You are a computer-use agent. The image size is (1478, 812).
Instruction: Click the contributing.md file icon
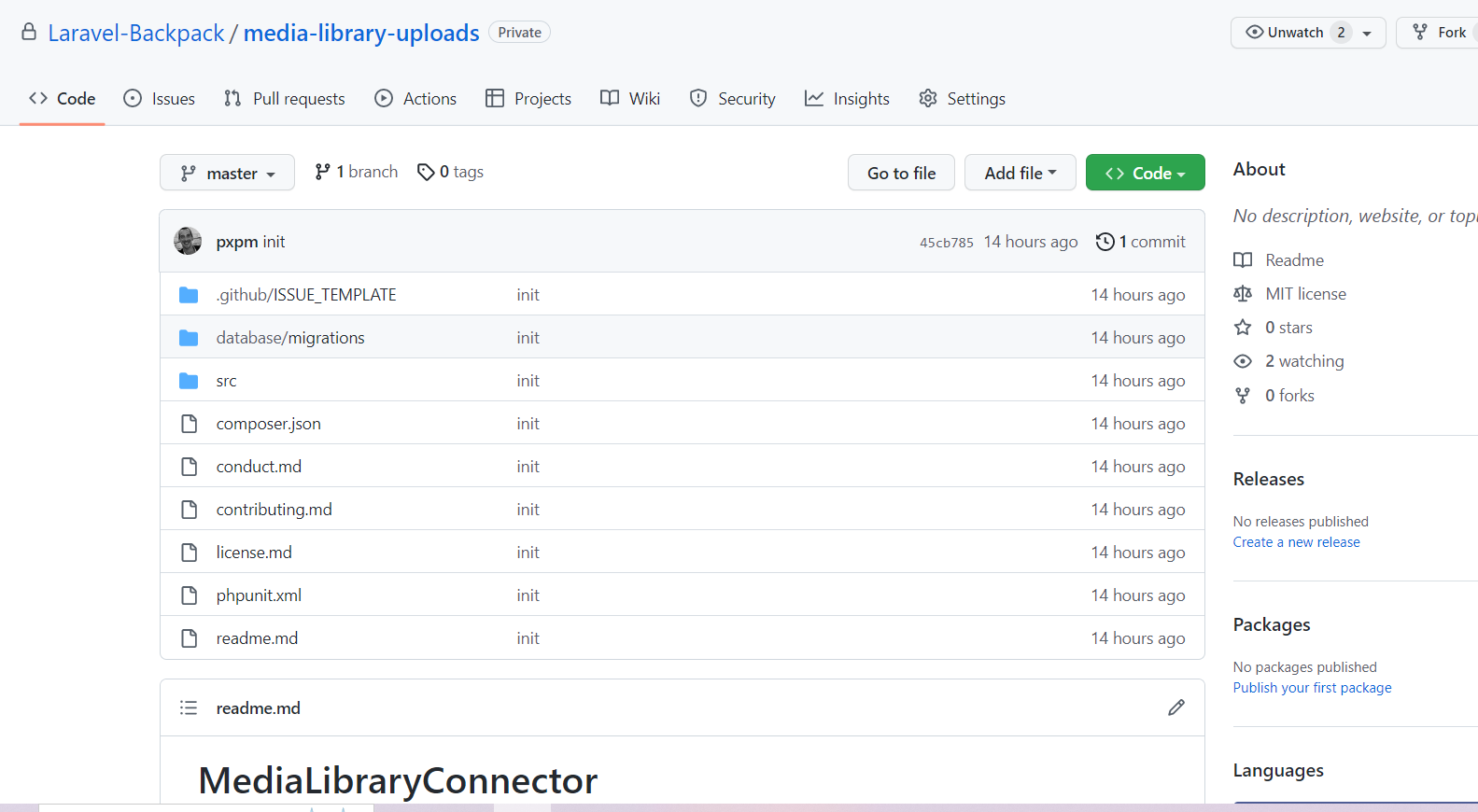189,510
